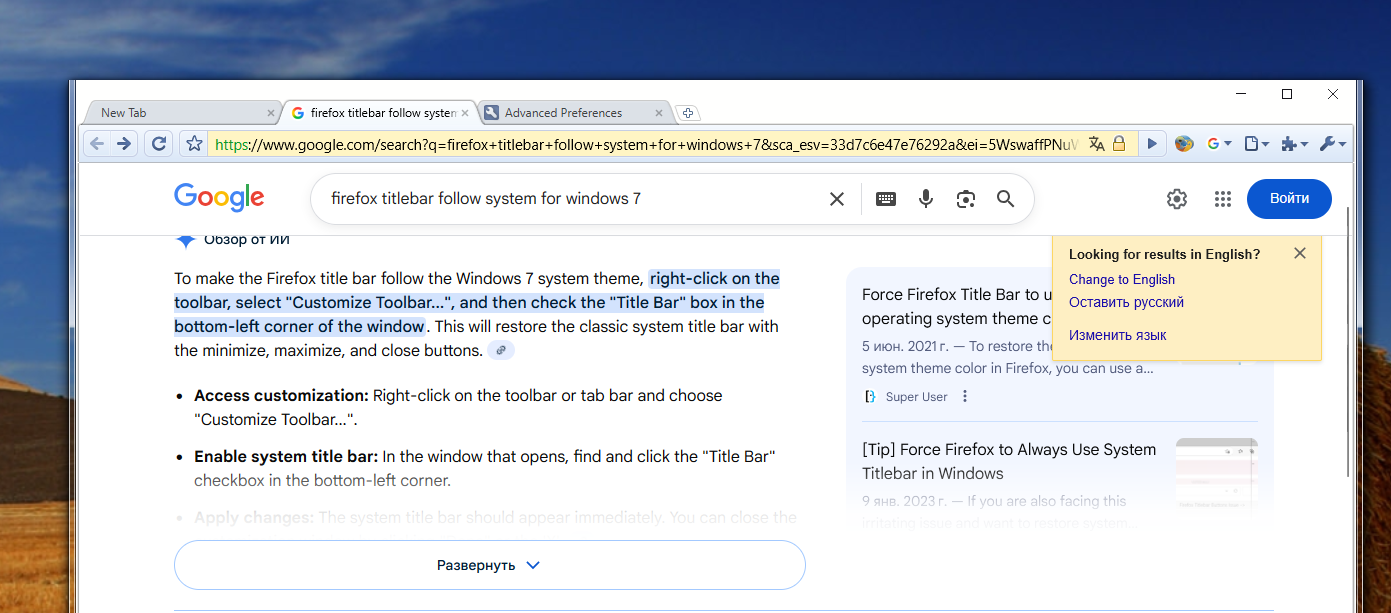This screenshot has height=613, width=1391.
Task: Open the on-screen keyboard input tool
Action: (x=886, y=199)
